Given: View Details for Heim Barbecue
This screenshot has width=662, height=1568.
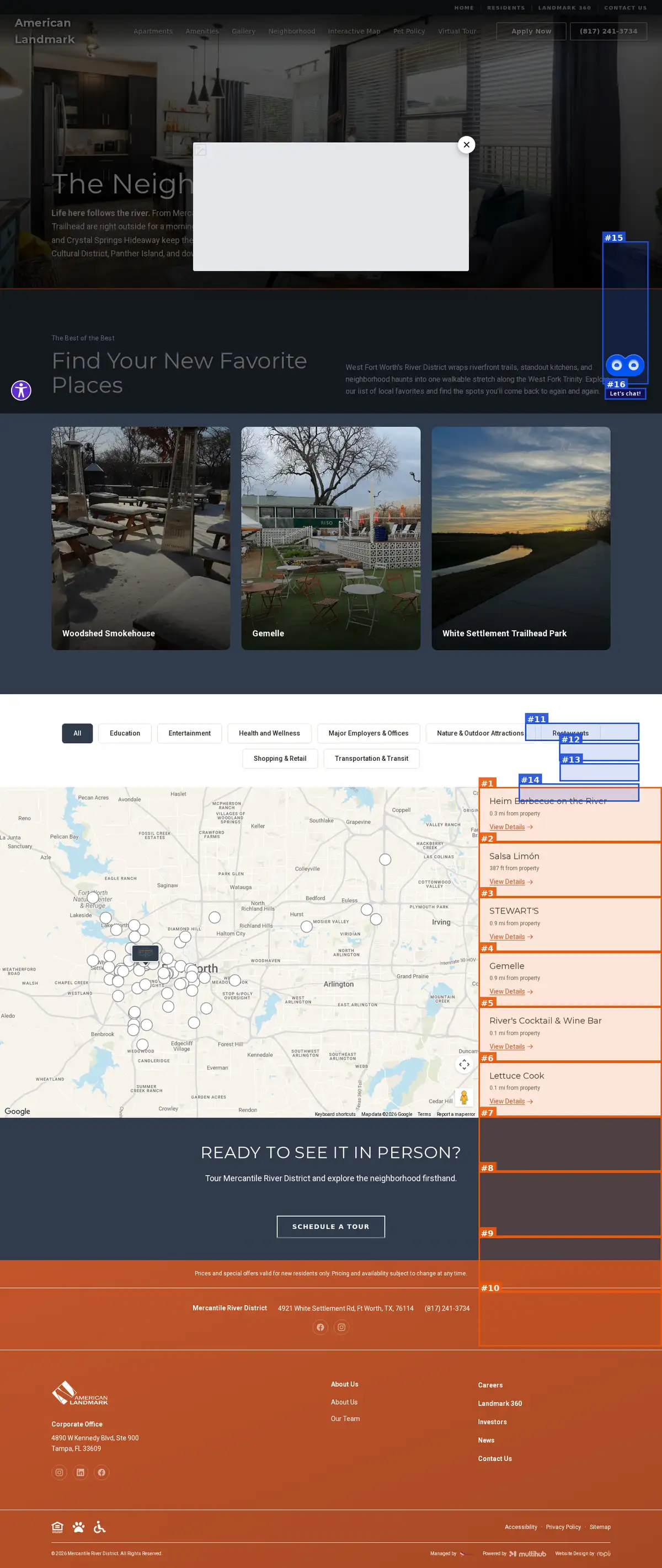Looking at the screenshot, I should 511,826.
